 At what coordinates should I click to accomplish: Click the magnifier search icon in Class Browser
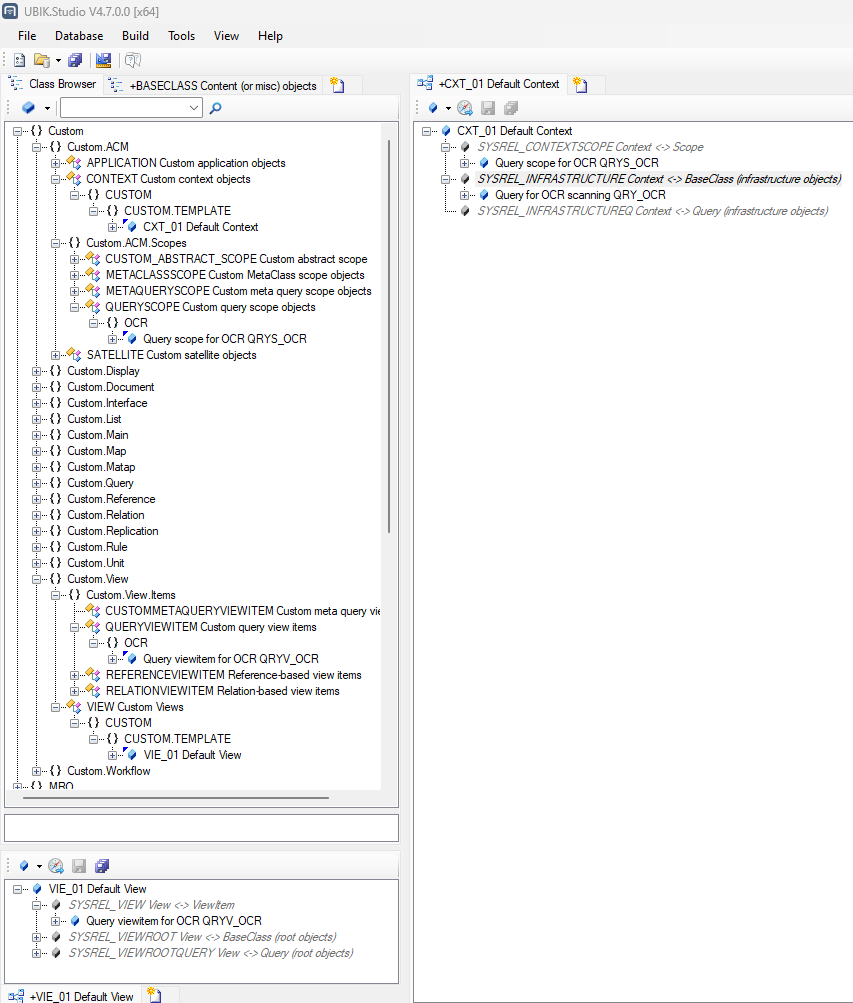215,108
